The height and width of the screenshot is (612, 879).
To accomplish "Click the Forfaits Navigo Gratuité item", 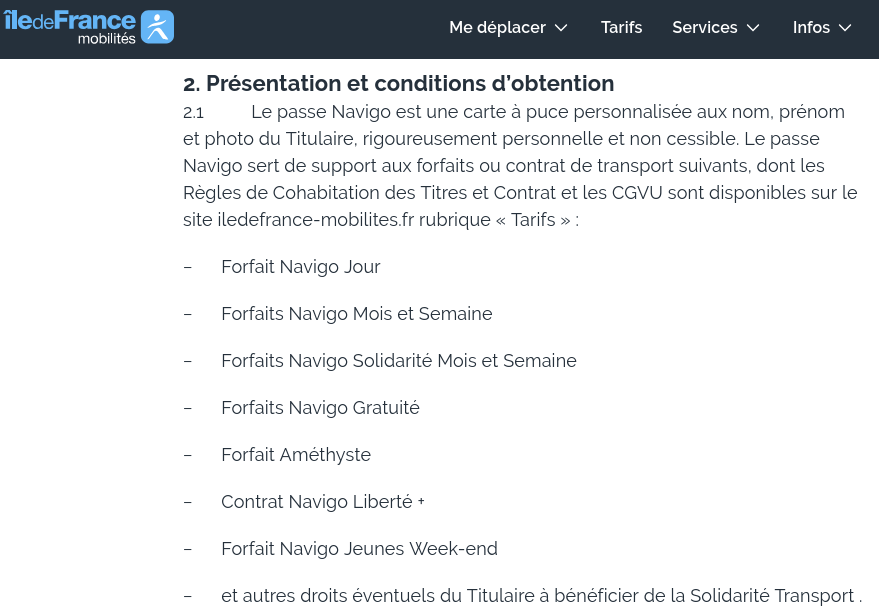I will point(320,408).
